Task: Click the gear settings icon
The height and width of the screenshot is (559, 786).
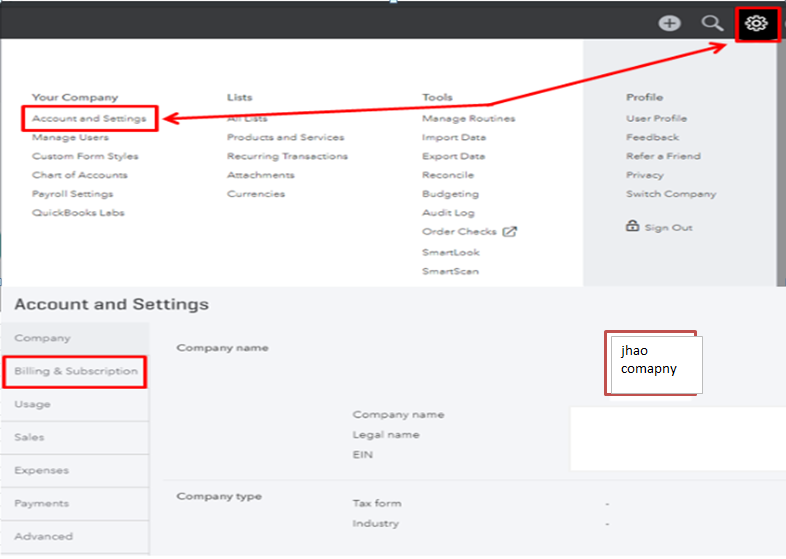Action: click(756, 23)
